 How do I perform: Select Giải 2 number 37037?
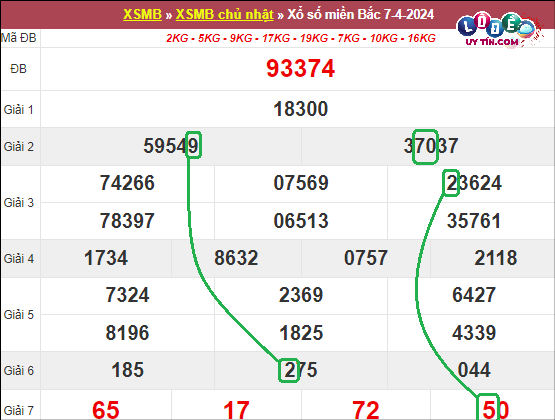(431, 146)
